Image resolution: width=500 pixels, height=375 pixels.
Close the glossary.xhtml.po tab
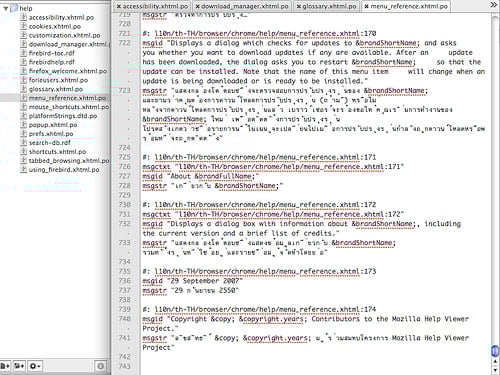[x=299, y=6]
